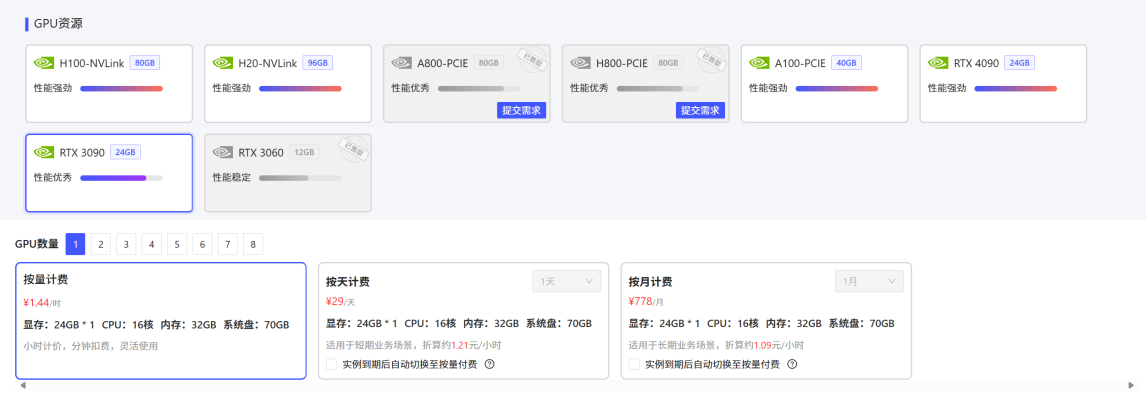This screenshot has width=1146, height=394.
Task: Set GPU quantity to 4
Action: point(151,244)
